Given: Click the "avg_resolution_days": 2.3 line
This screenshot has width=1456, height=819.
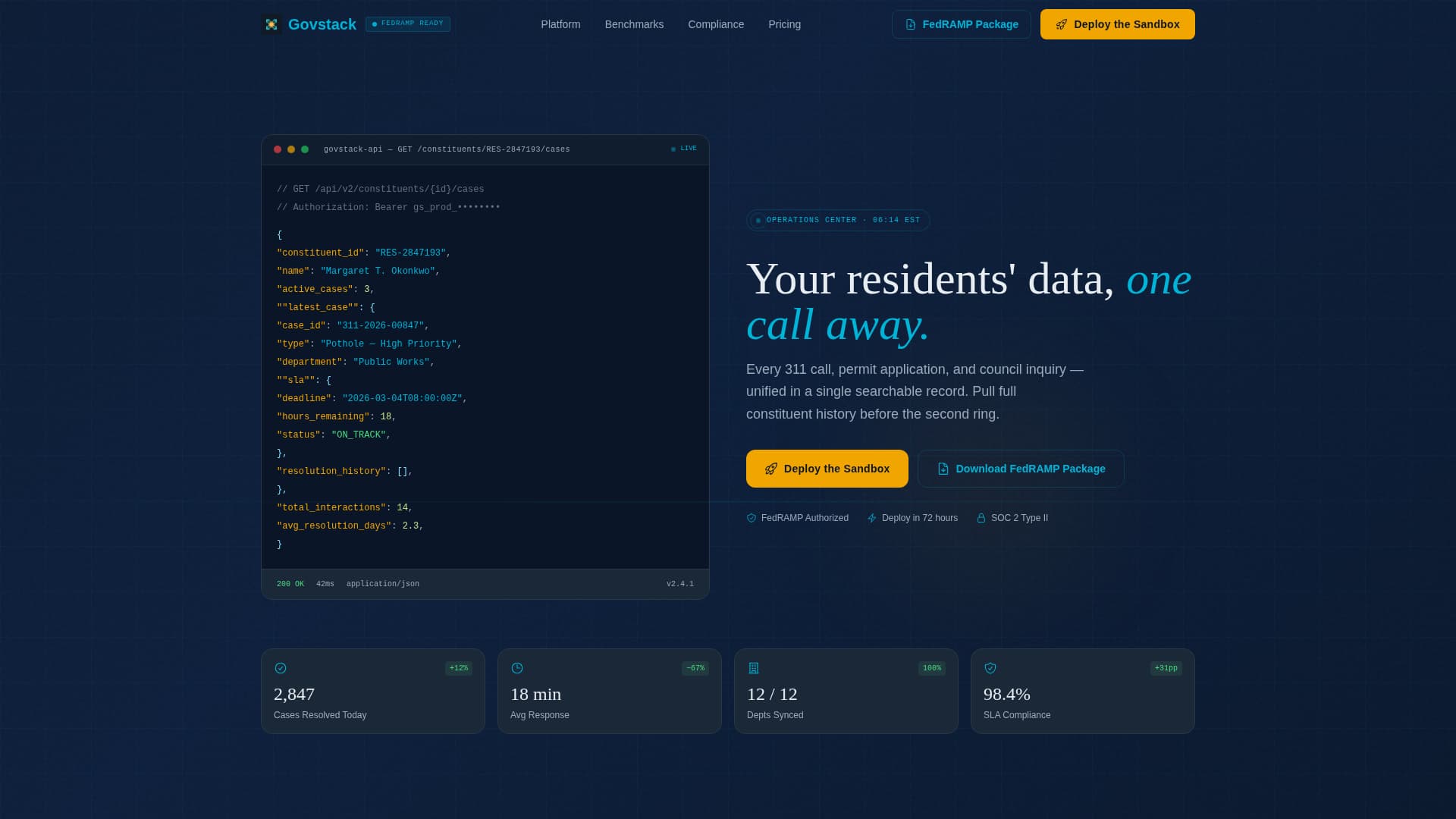Looking at the screenshot, I should click(350, 526).
